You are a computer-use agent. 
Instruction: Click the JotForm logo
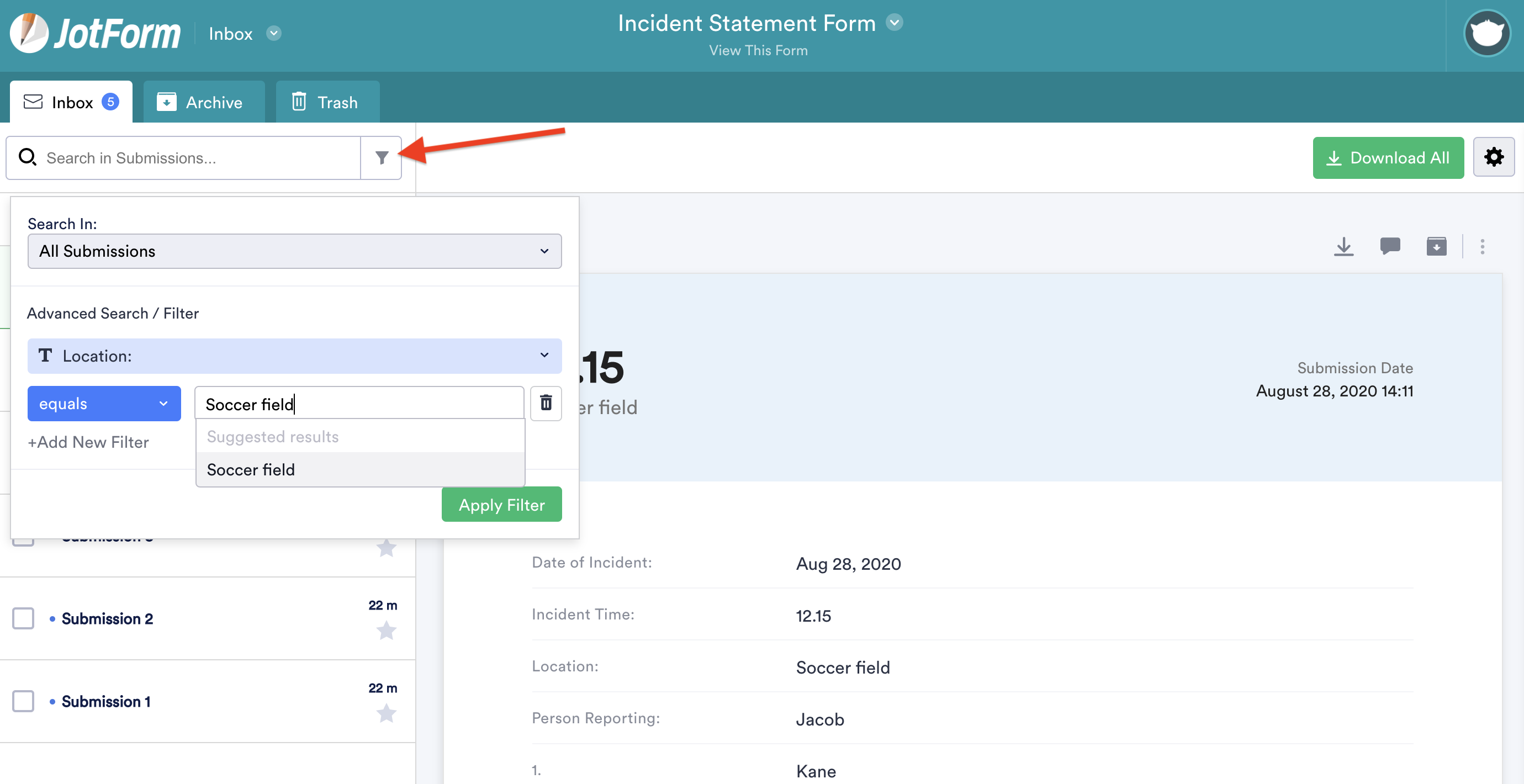pyautogui.click(x=95, y=33)
